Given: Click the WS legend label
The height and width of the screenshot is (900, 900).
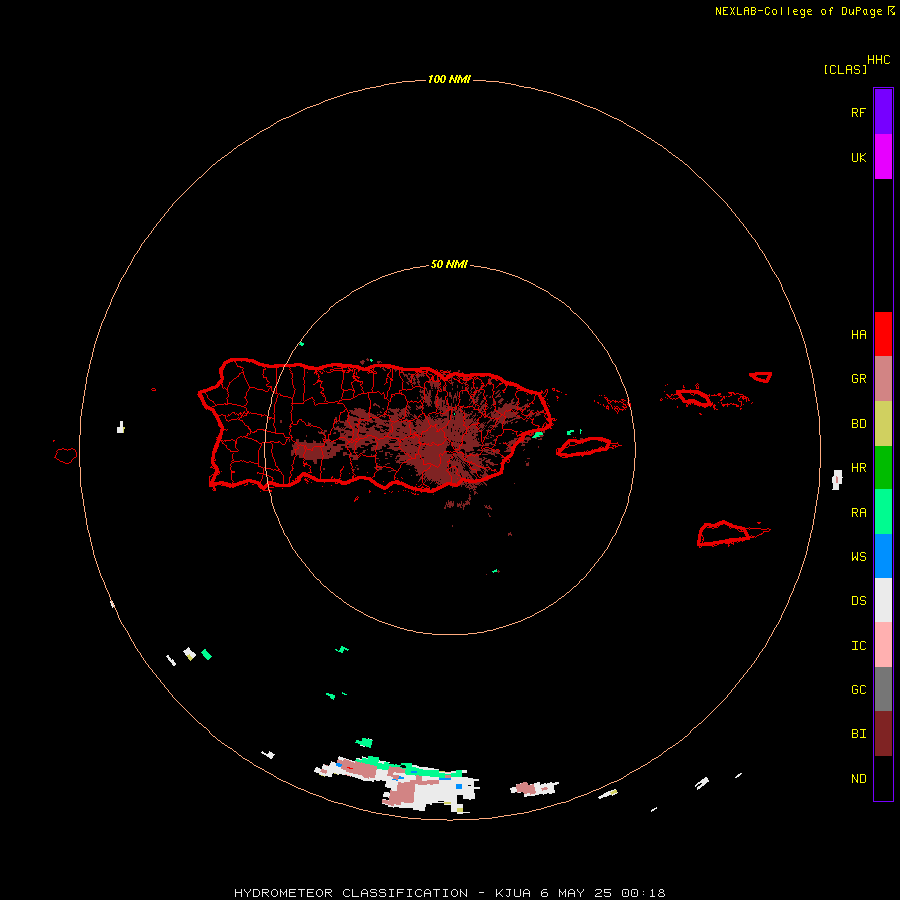Looking at the screenshot, I should pos(858,557).
